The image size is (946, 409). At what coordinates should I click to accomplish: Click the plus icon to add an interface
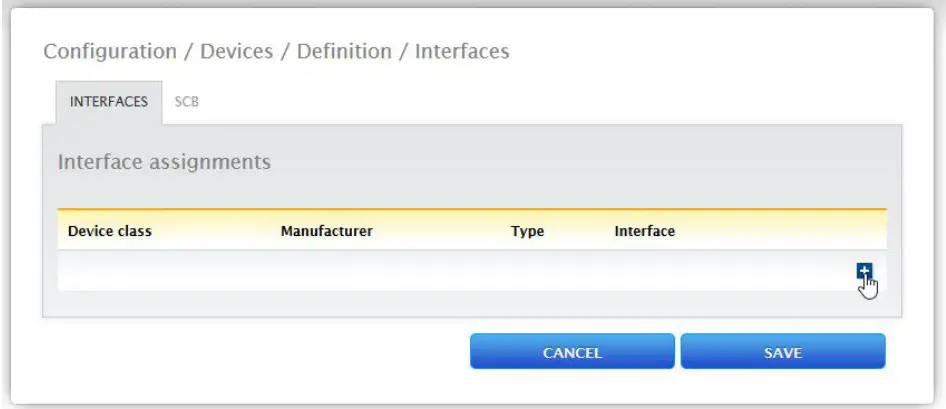pyautogui.click(x=865, y=272)
